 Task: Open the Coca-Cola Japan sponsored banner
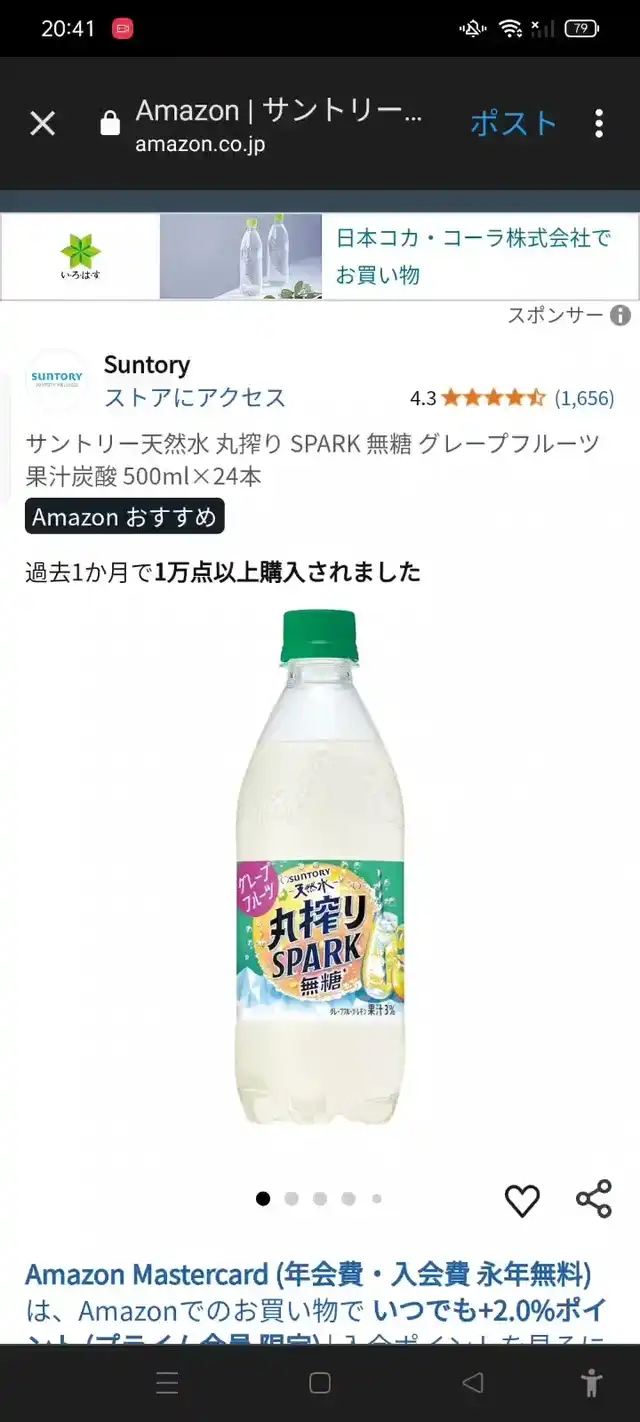coord(320,256)
